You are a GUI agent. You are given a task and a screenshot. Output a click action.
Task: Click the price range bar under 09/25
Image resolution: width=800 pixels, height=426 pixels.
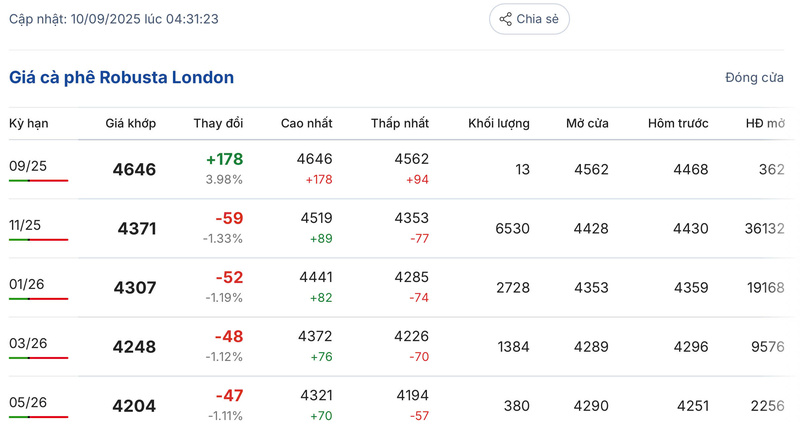point(38,181)
